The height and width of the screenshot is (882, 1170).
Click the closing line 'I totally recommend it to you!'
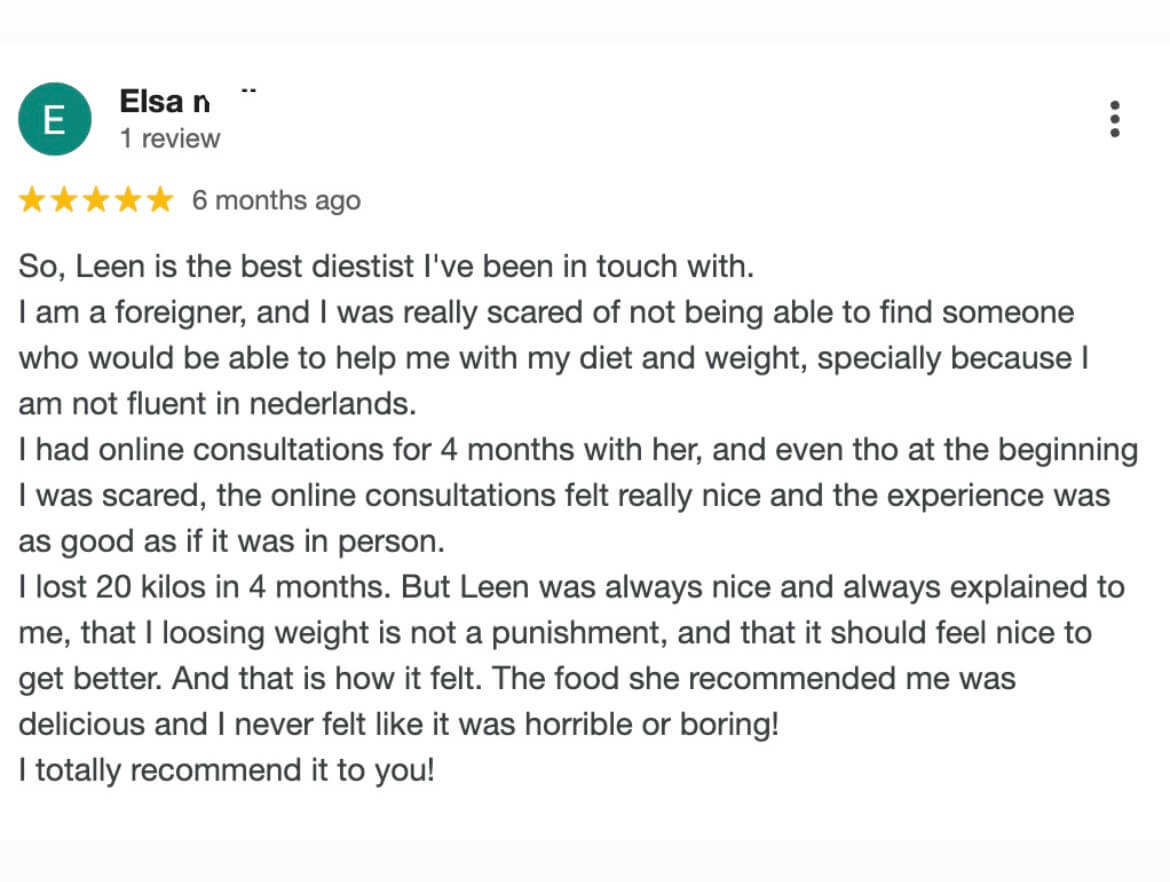tap(226, 770)
